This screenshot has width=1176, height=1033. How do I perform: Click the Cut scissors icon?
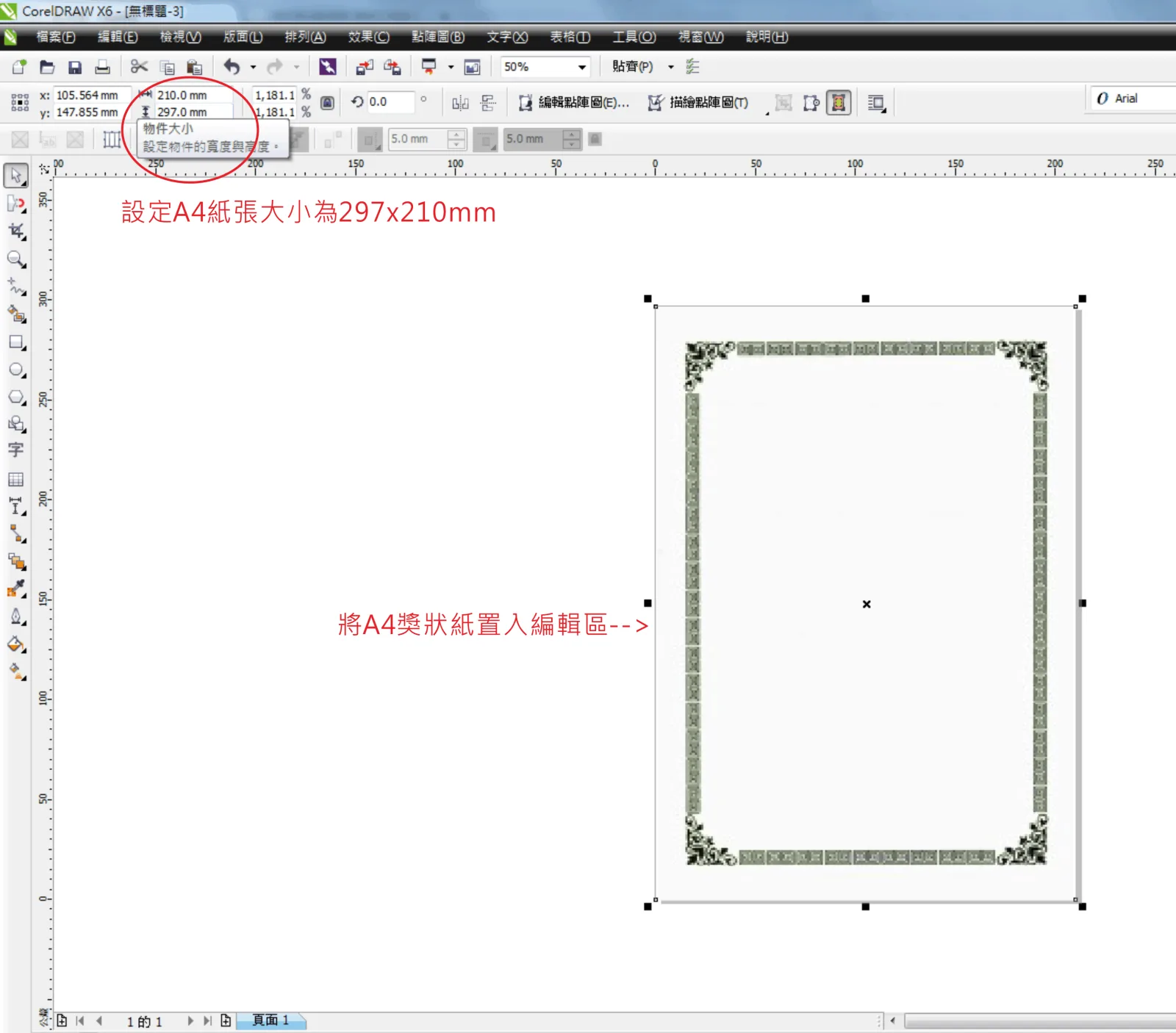click(139, 67)
